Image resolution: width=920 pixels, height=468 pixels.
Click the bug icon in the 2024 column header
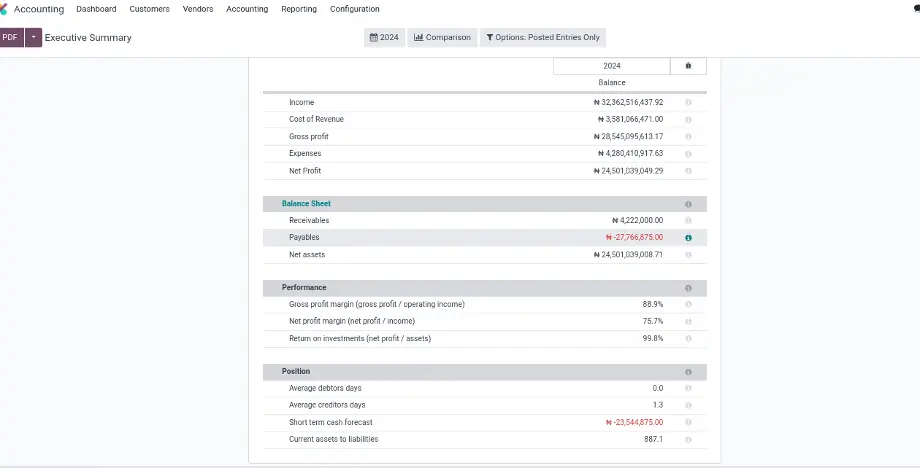click(688, 66)
